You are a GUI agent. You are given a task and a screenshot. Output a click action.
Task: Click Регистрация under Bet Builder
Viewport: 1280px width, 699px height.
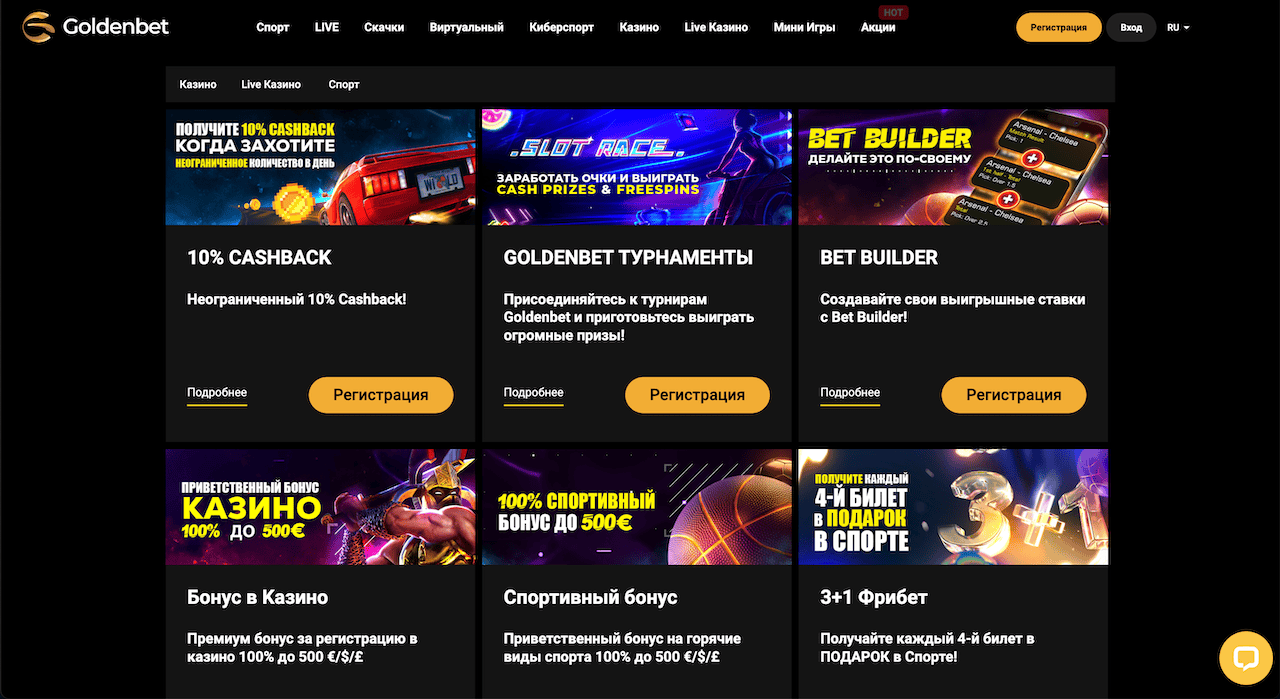1013,395
